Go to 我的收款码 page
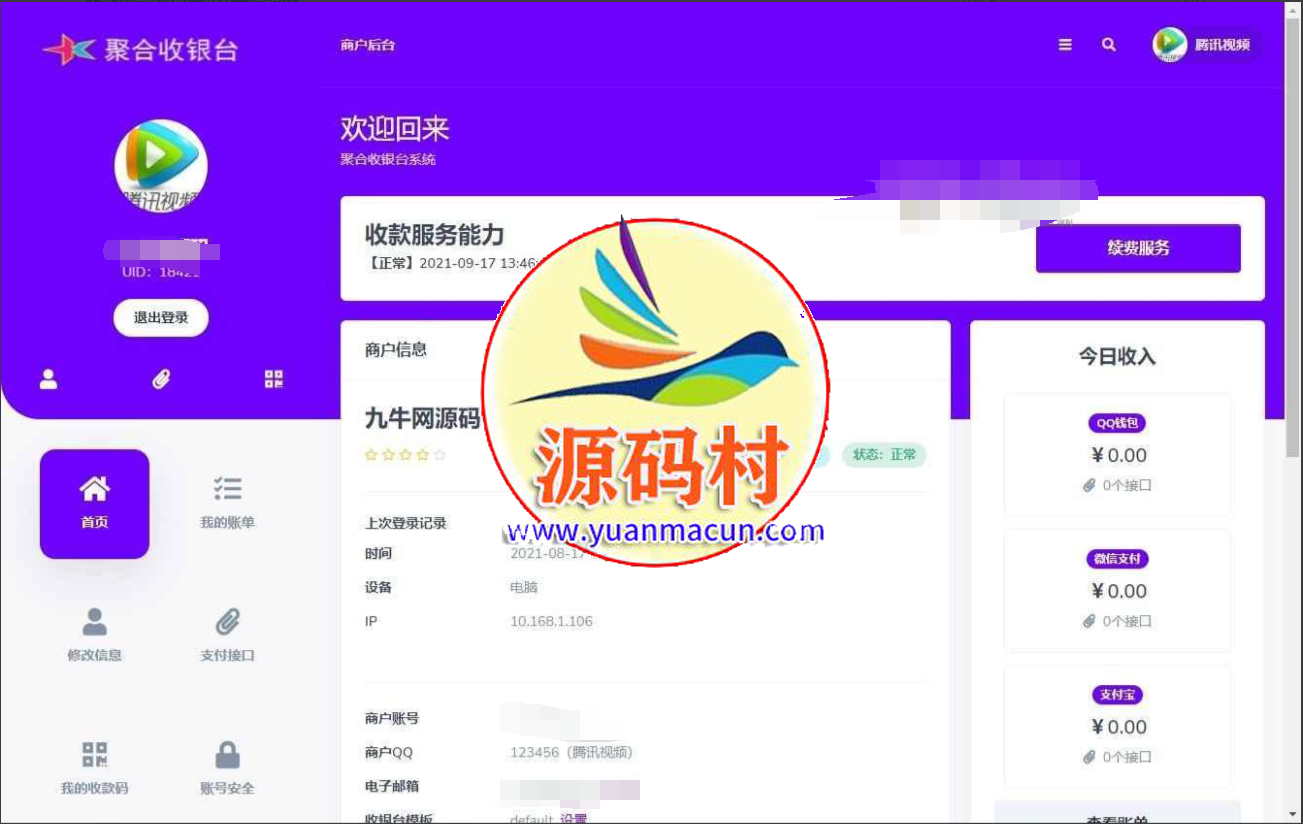Screen dimensions: 1303x824 click(x=94, y=767)
